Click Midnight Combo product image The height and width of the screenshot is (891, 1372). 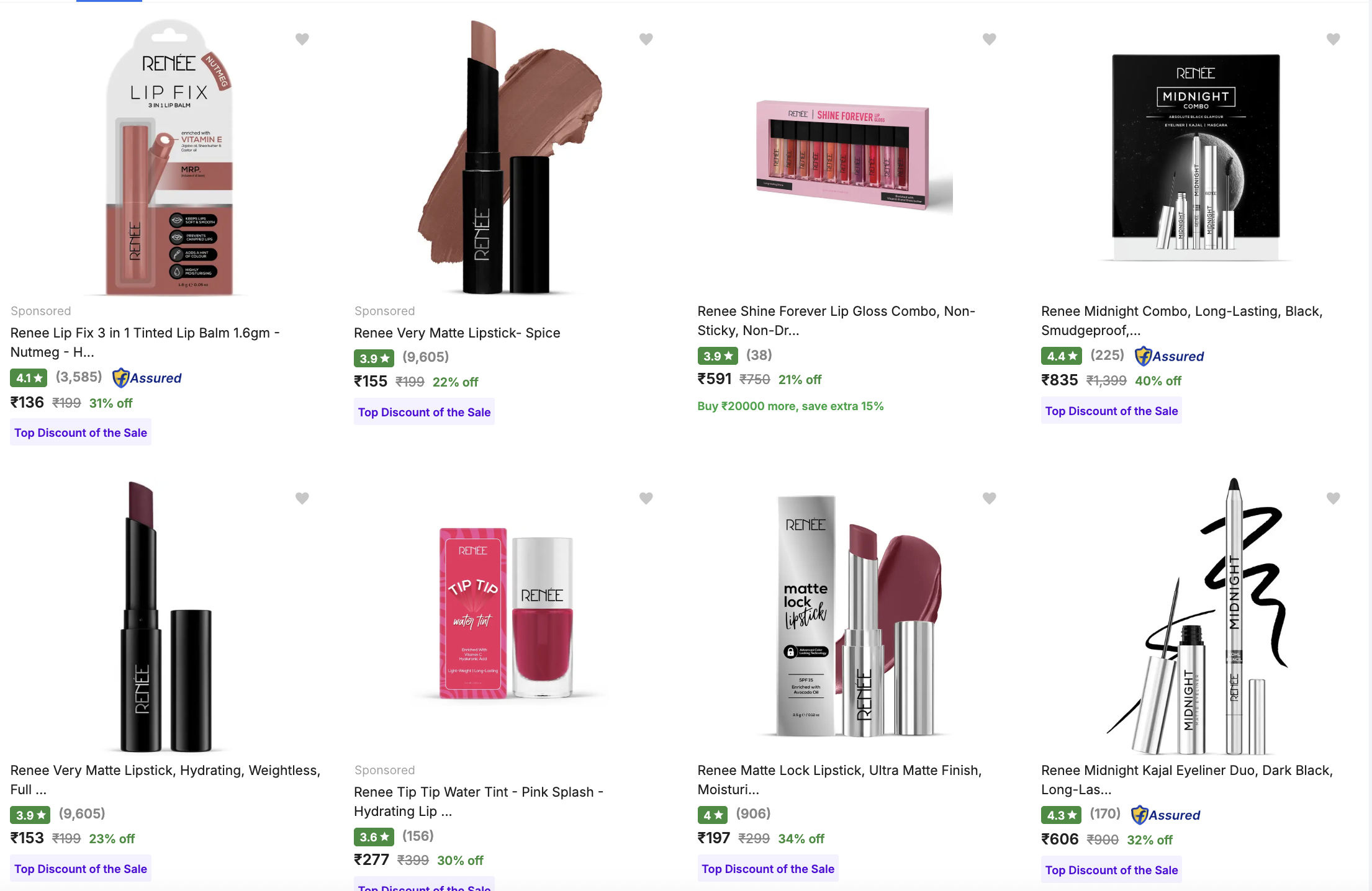pos(1196,158)
